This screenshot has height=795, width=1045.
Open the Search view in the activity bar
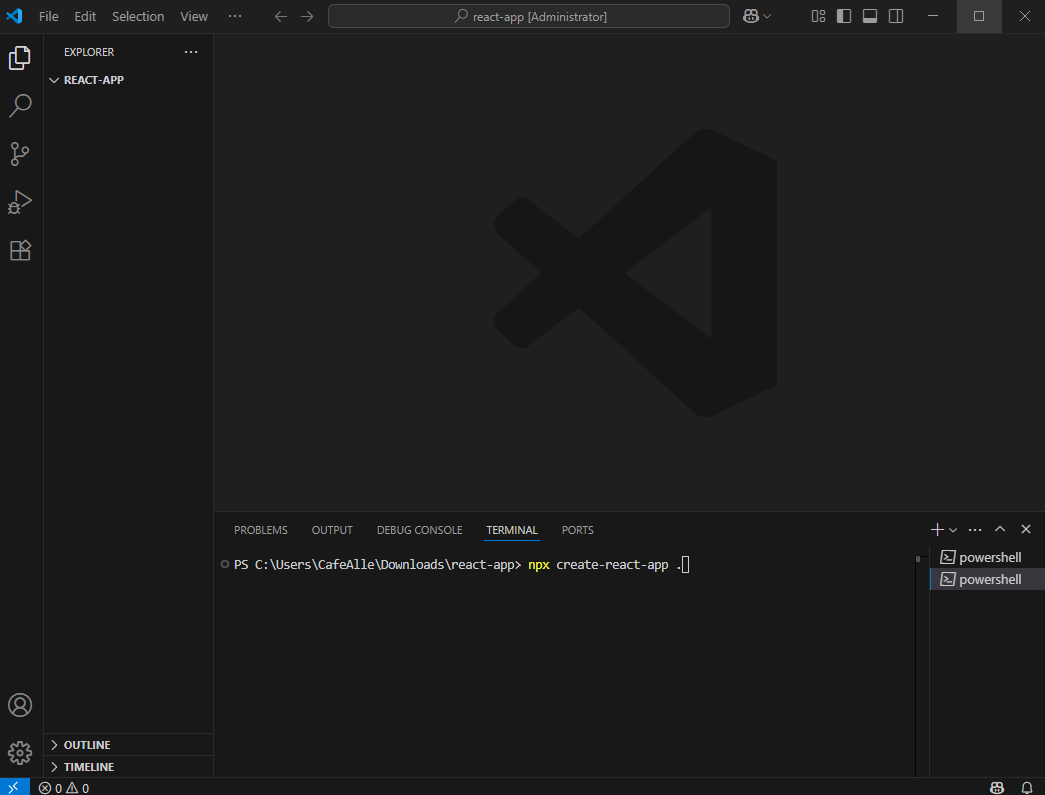(x=20, y=105)
